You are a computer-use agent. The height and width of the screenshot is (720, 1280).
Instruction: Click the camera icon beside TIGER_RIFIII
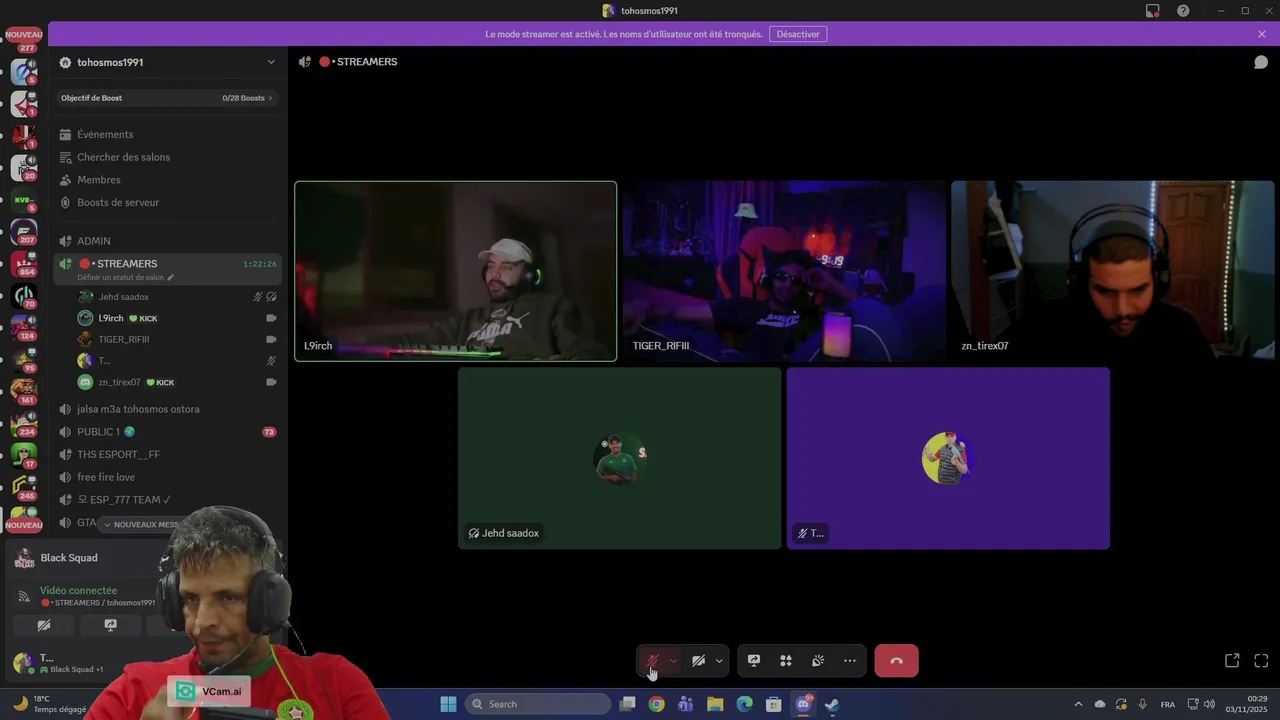click(x=271, y=339)
